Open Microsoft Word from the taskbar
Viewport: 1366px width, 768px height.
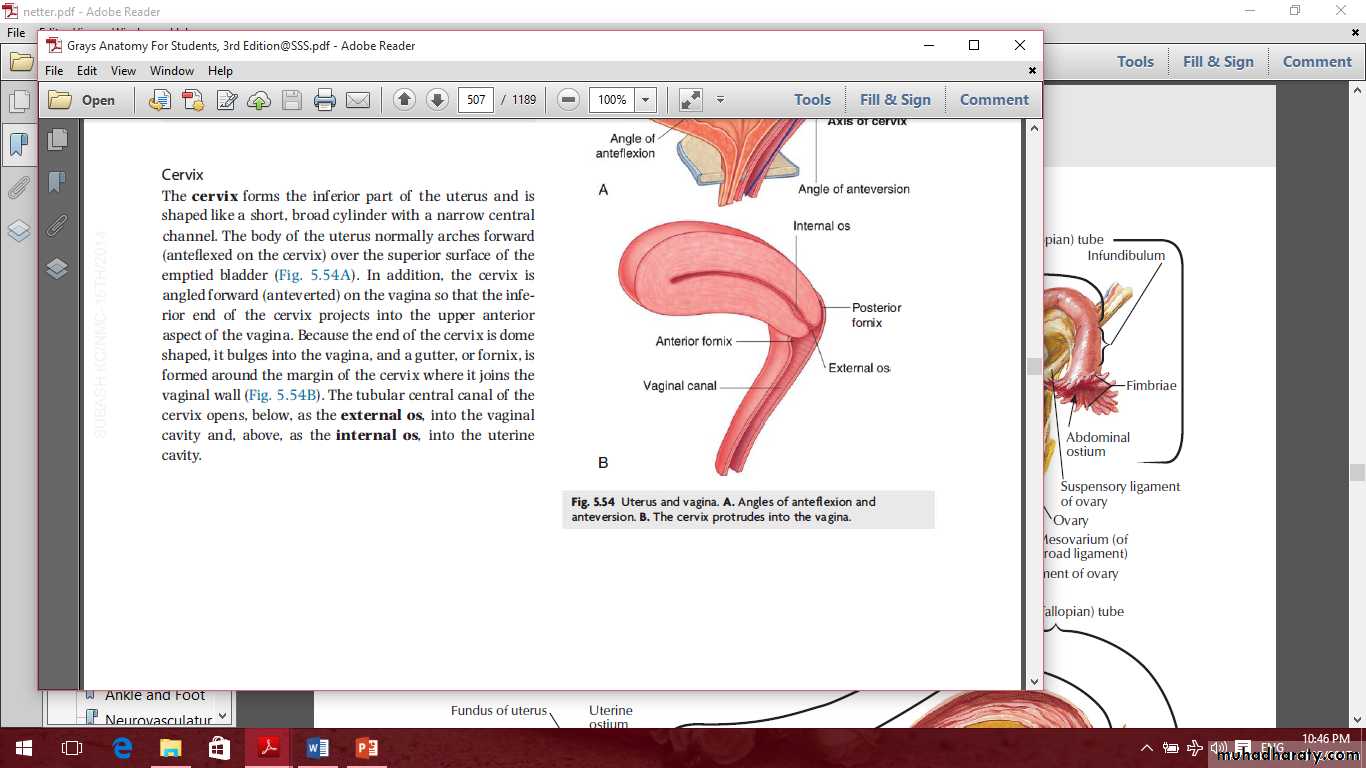tap(318, 748)
